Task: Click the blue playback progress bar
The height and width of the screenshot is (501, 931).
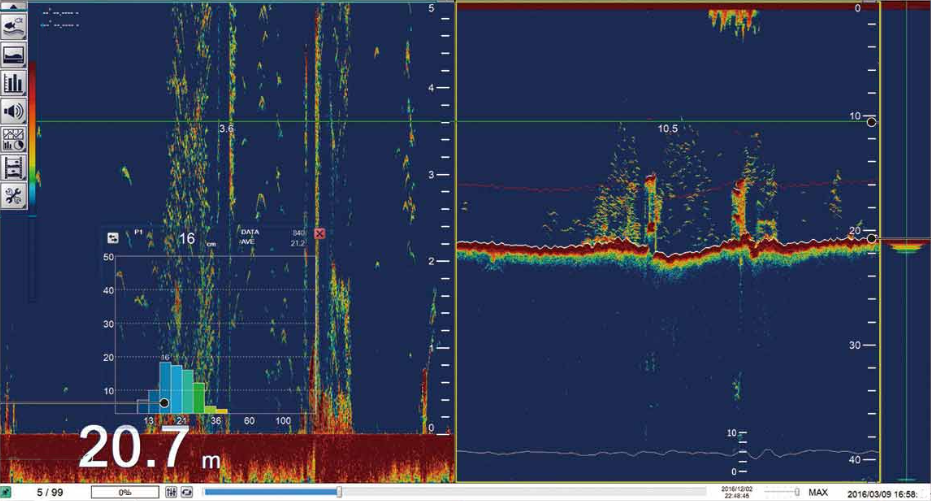Action: pos(270,492)
